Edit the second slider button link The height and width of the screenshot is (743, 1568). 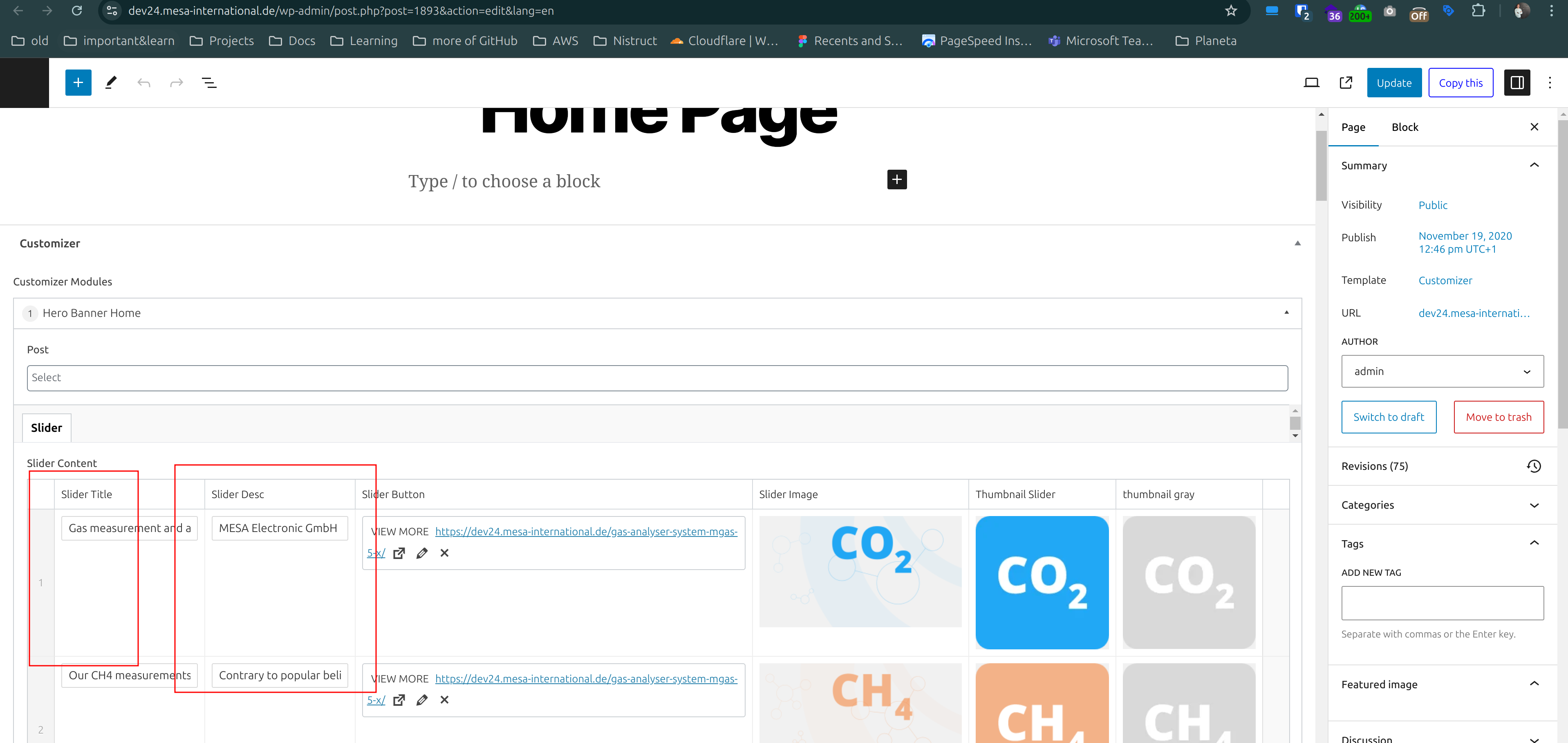(422, 700)
